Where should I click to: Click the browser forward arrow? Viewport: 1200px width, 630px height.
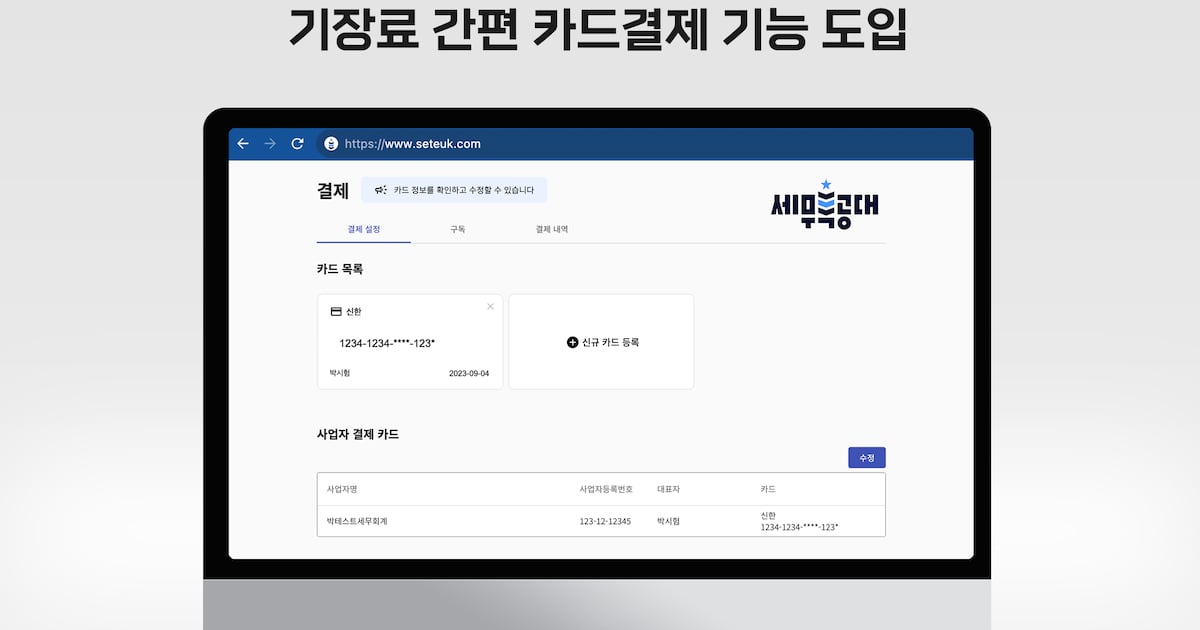269,143
